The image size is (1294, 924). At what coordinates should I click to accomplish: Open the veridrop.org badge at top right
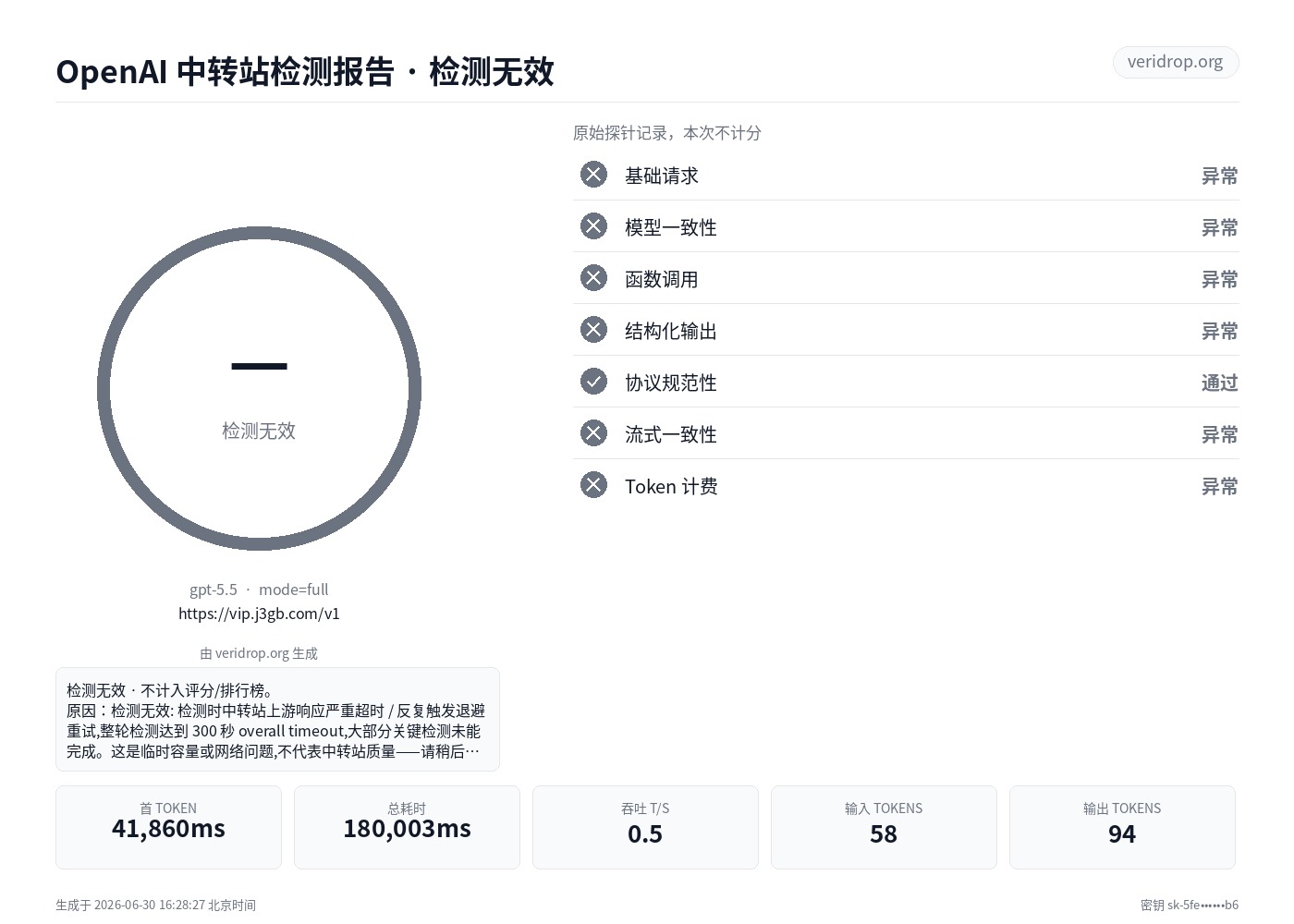coord(1175,62)
